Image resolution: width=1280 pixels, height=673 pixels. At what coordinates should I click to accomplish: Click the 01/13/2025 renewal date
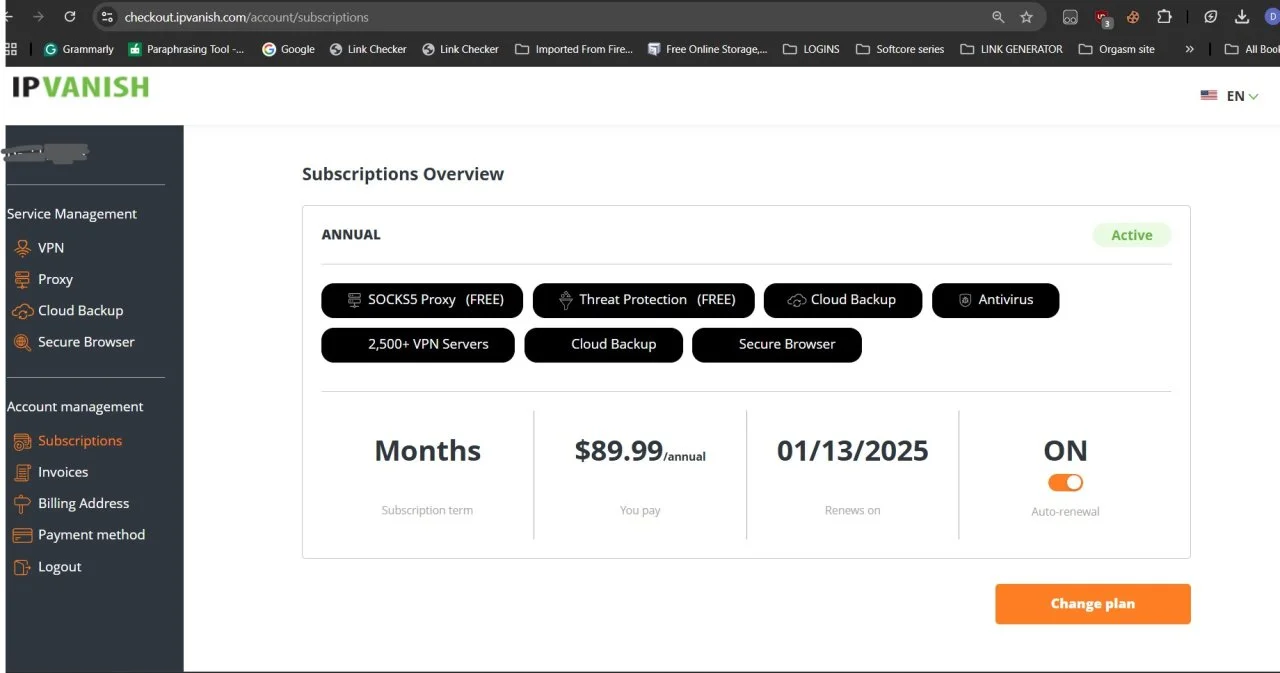click(x=853, y=451)
